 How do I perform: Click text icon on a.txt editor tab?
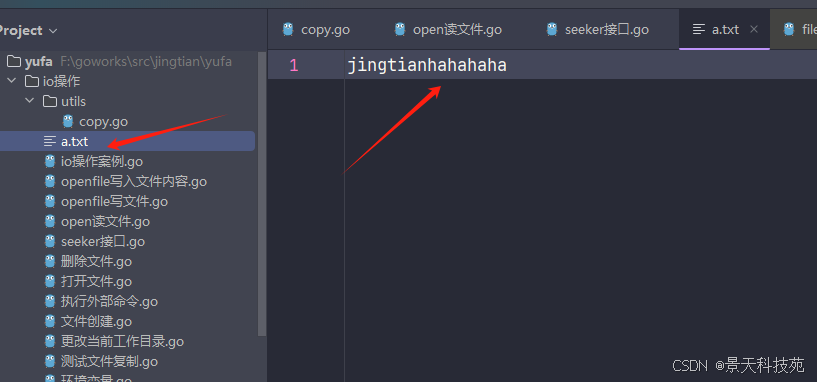[x=699, y=29]
